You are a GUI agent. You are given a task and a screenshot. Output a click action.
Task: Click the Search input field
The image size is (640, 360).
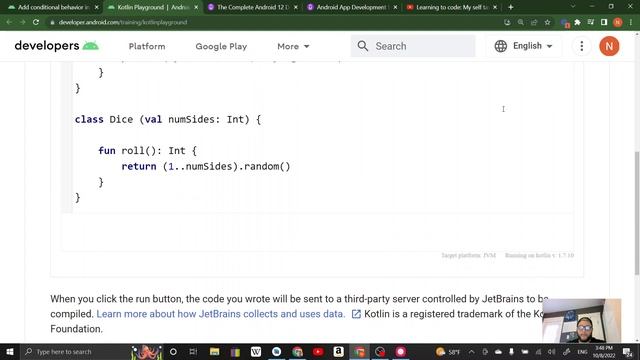click(413, 46)
